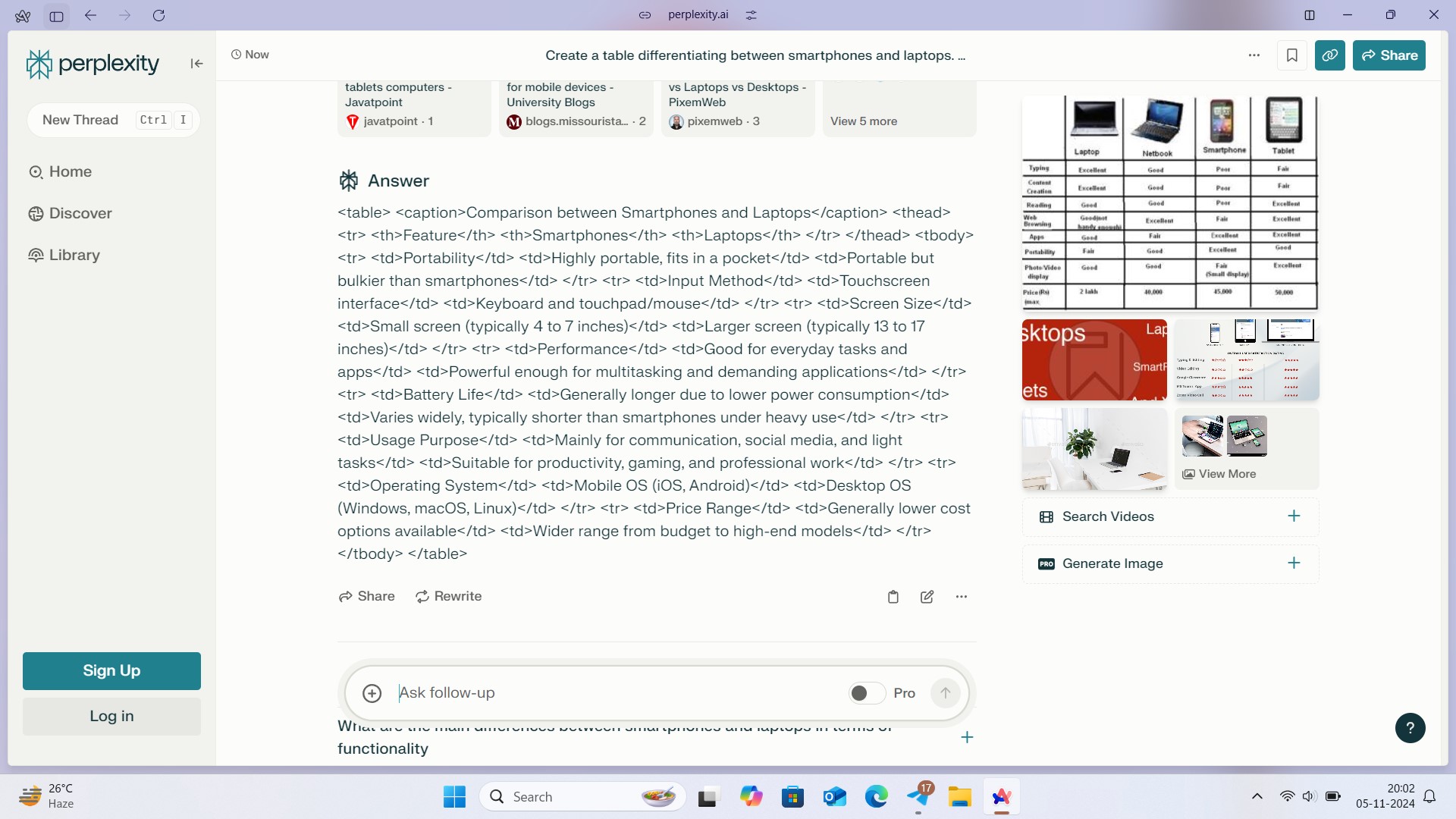This screenshot has height=819, width=1456.
Task: Open Outlook from taskbar
Action: coord(834,797)
